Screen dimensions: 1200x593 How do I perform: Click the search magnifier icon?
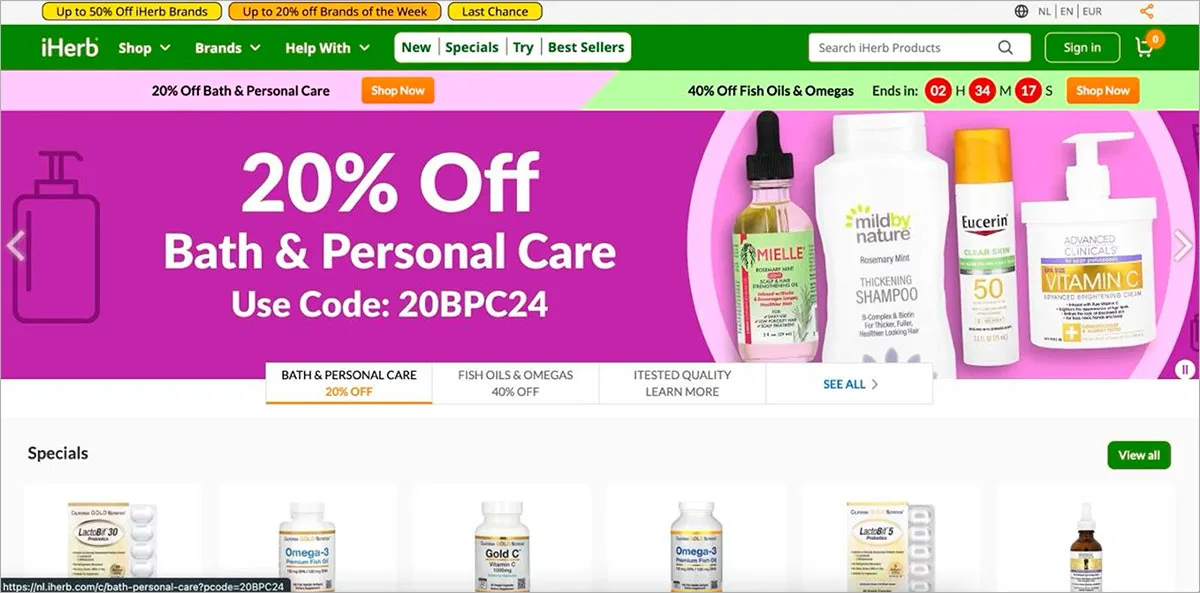click(1006, 47)
